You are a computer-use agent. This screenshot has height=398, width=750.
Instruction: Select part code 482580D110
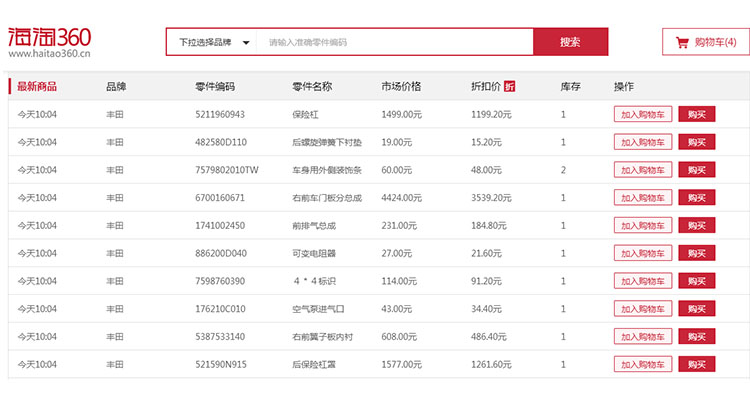coord(221,142)
